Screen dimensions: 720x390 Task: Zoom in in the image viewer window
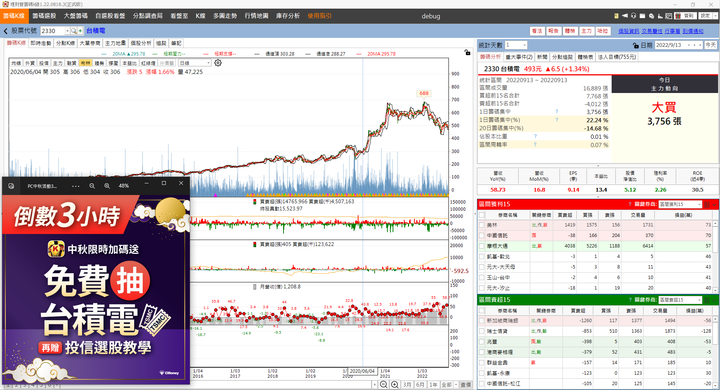(x=107, y=186)
